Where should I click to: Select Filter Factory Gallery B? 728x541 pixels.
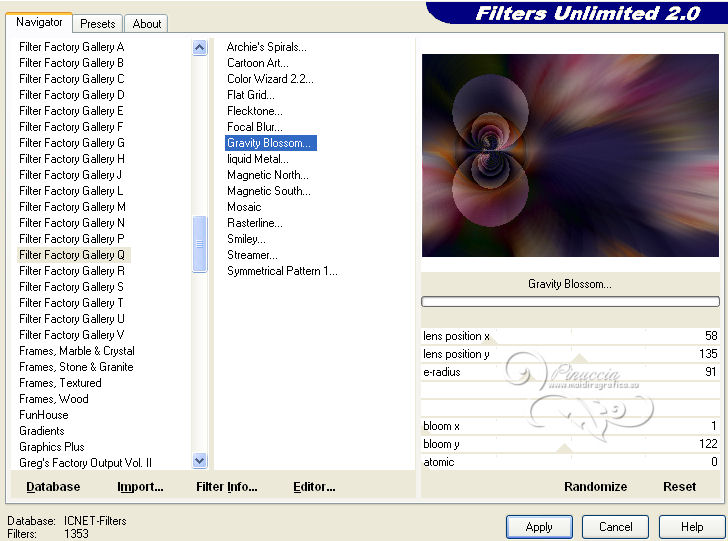point(71,63)
